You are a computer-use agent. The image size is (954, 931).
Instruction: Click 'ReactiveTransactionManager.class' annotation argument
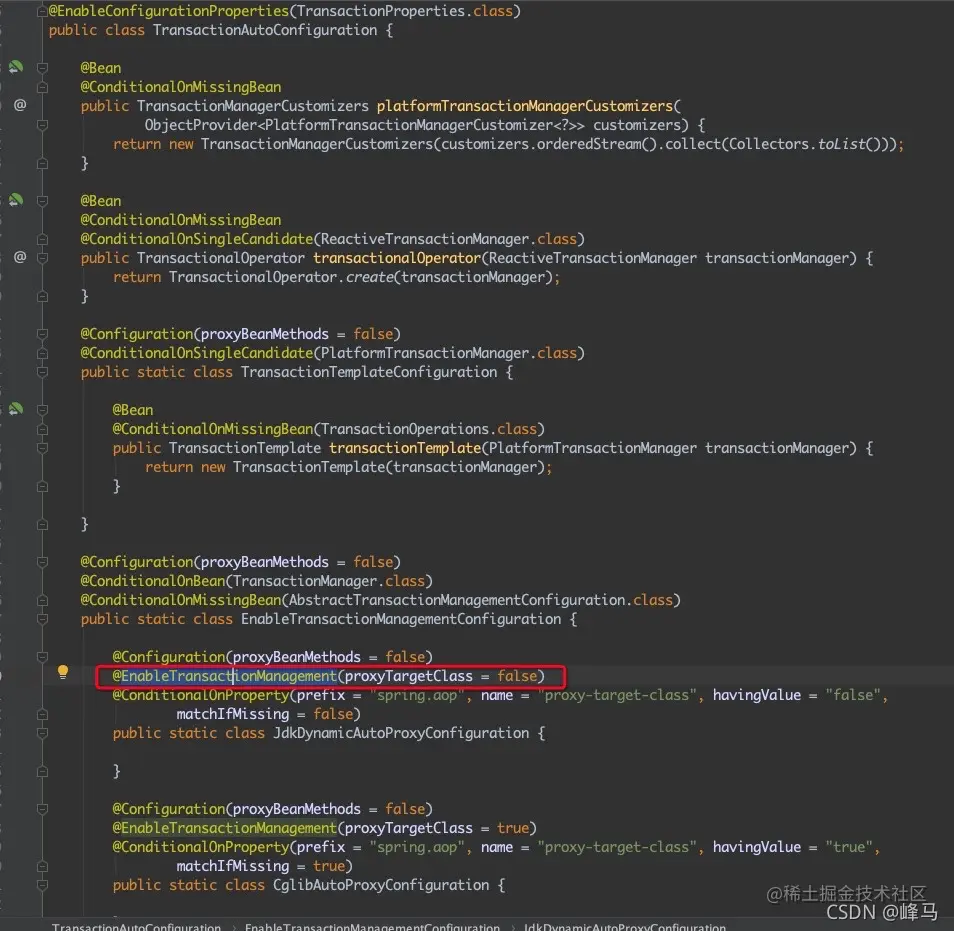[x=448, y=239]
